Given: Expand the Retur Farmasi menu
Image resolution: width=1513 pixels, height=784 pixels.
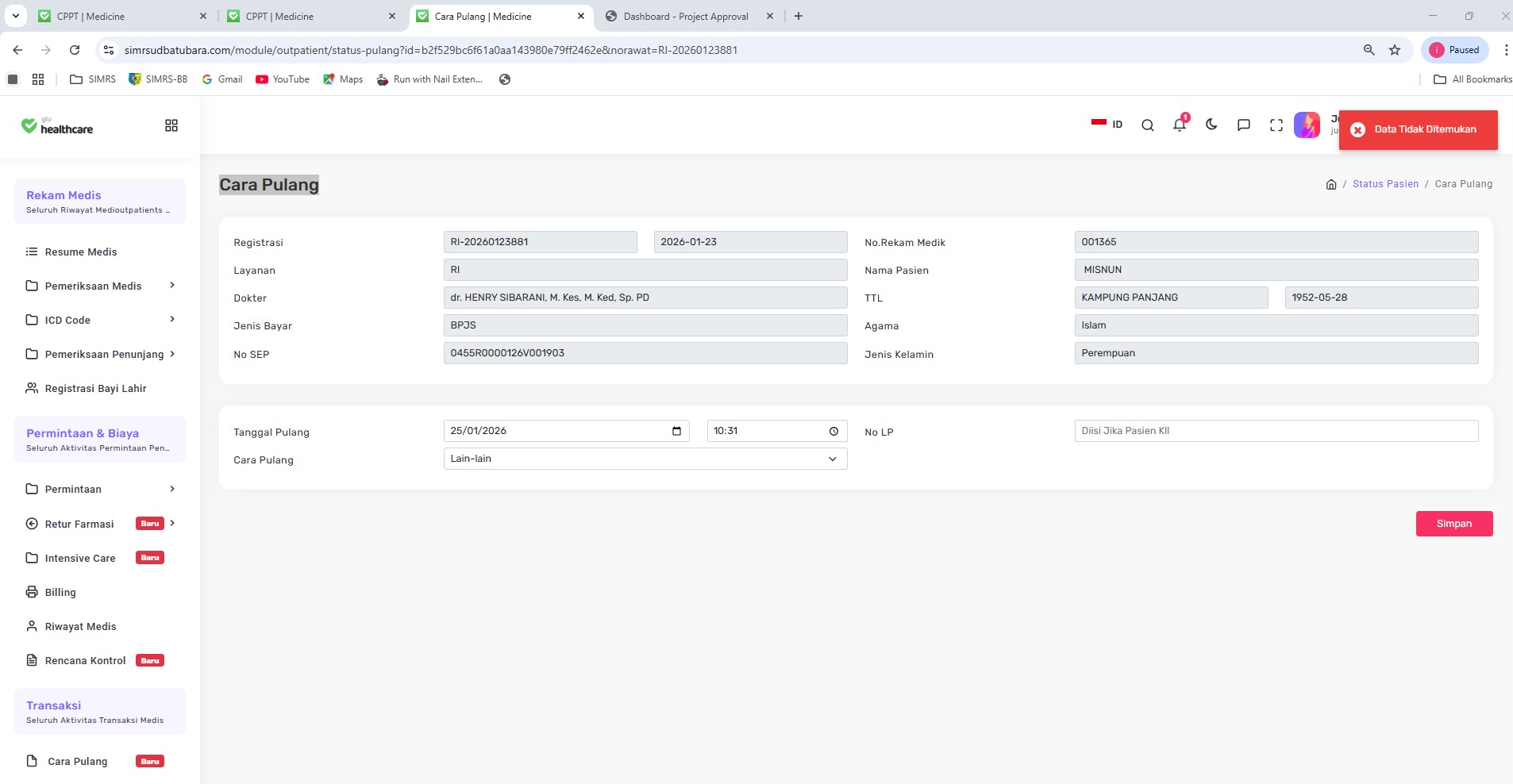Looking at the screenshot, I should point(100,524).
